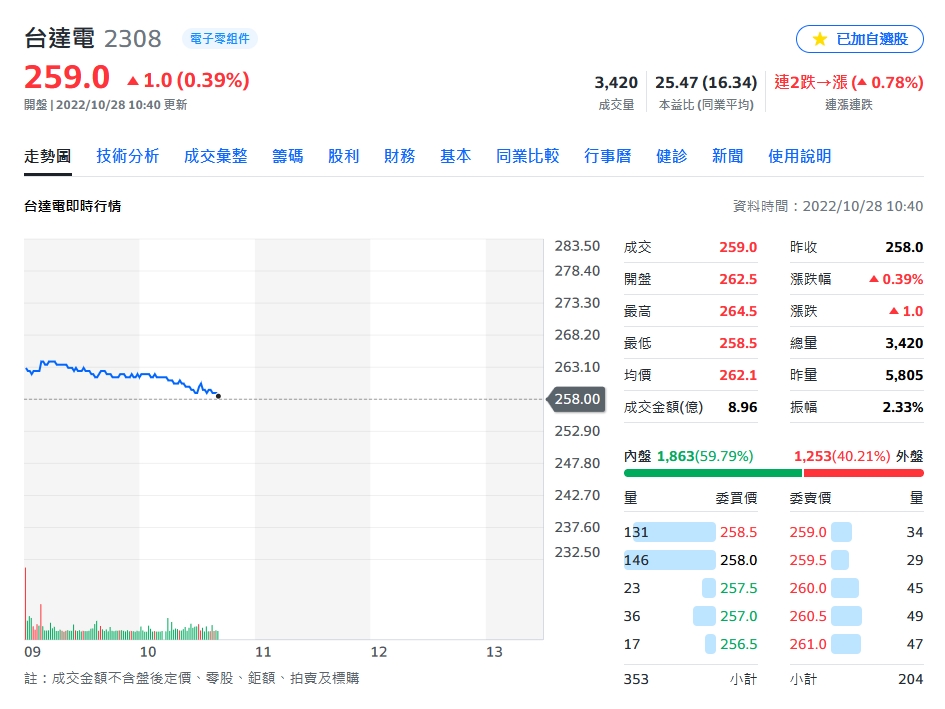Click the 昨量 value 5,805
The height and width of the screenshot is (709, 945).
[904, 375]
